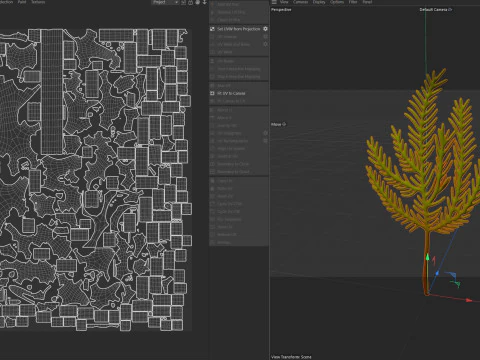The width and height of the screenshot is (480, 360).
Task: Open Set UVW from Projection settings gear
Action: pos(265,29)
